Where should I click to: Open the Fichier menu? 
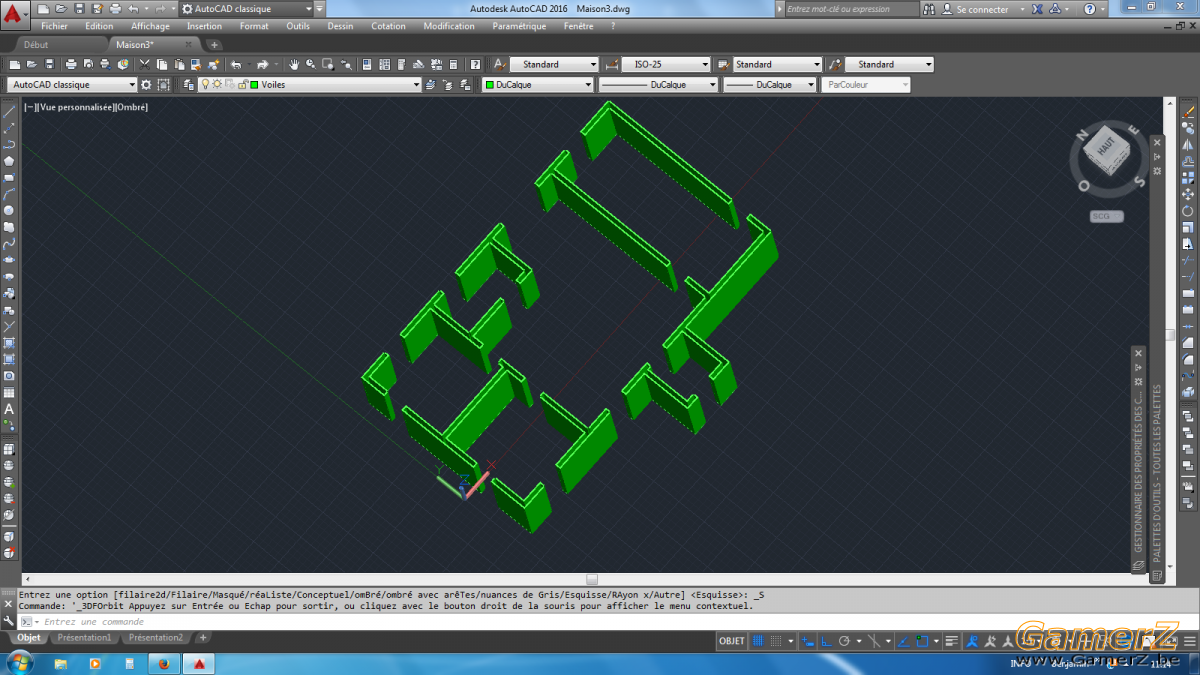54,26
